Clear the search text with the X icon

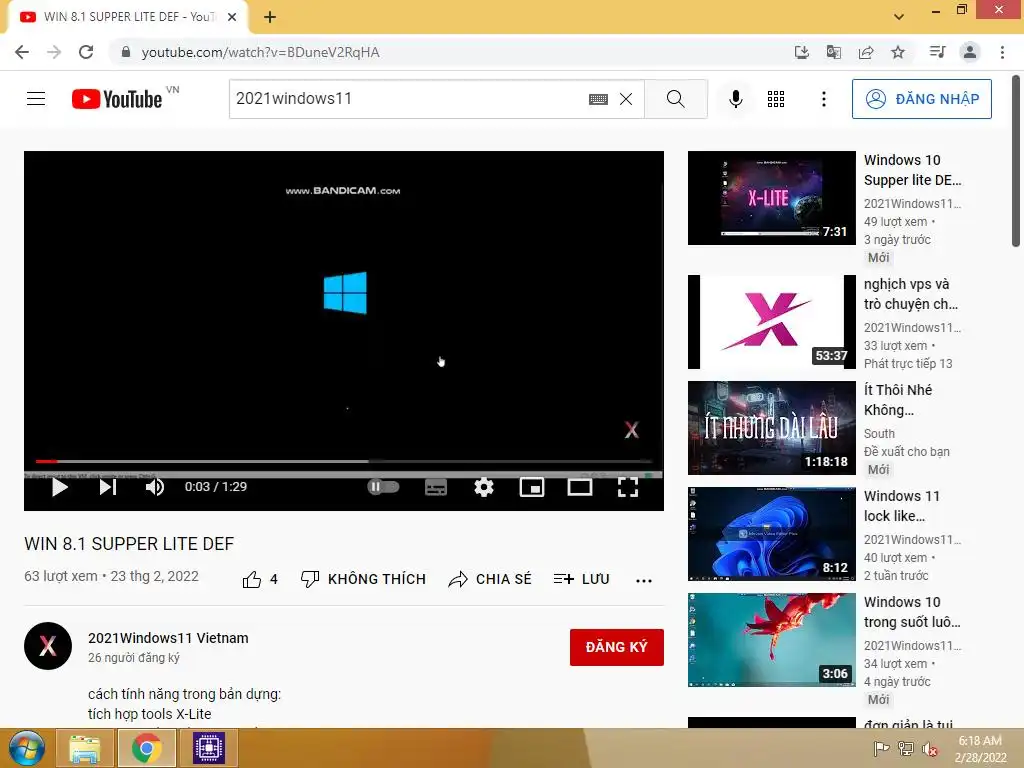point(626,99)
